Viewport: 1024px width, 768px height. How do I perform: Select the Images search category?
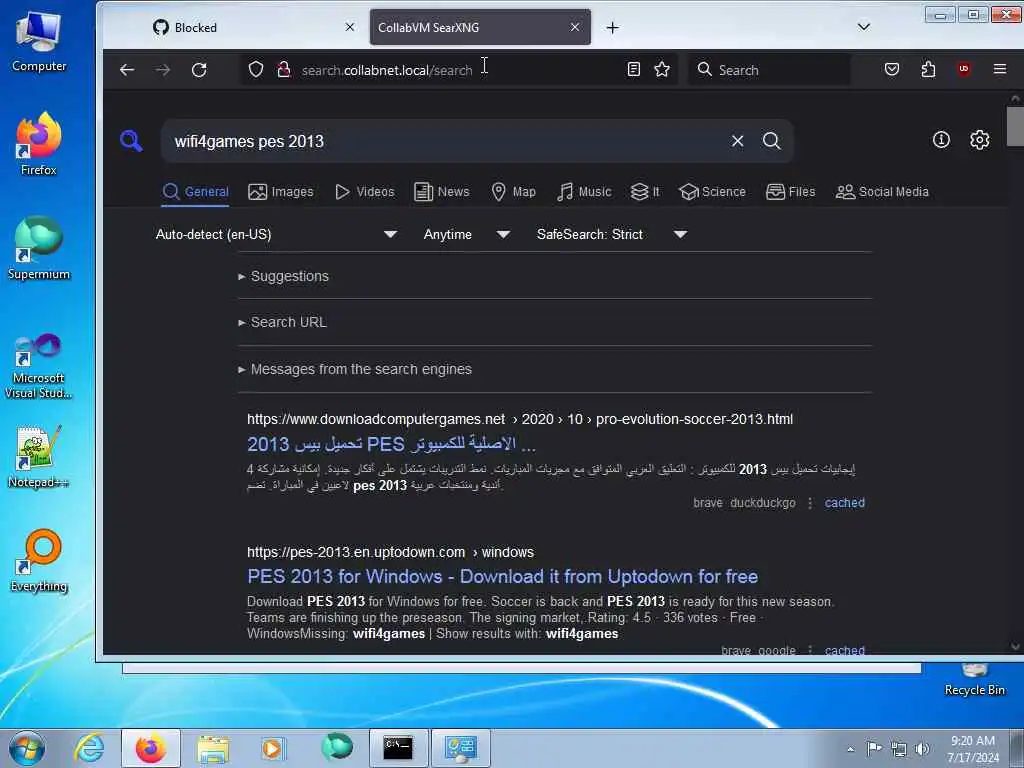point(281,191)
